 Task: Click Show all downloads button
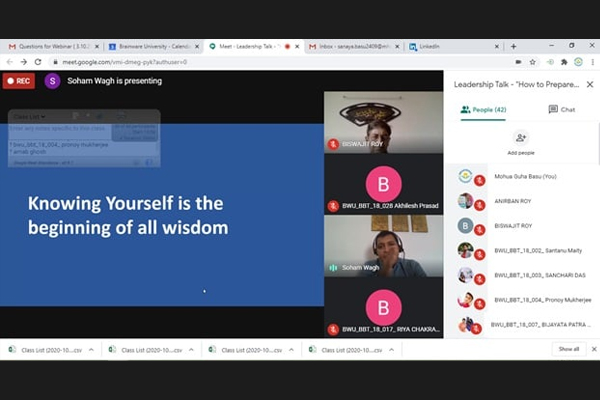(x=568, y=349)
